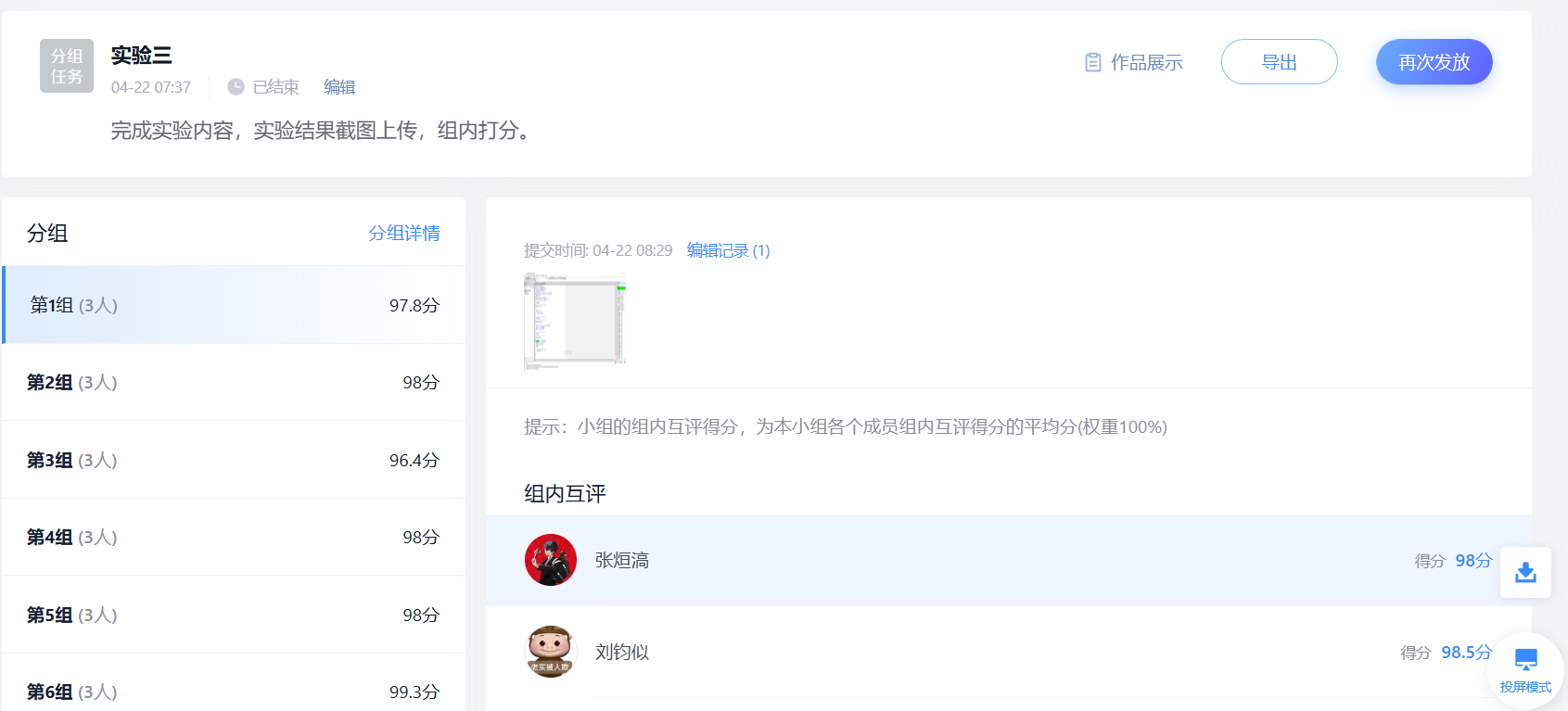Image resolution: width=1568 pixels, height=711 pixels.
Task: Select 第4组 in group list
Action: click(x=234, y=537)
